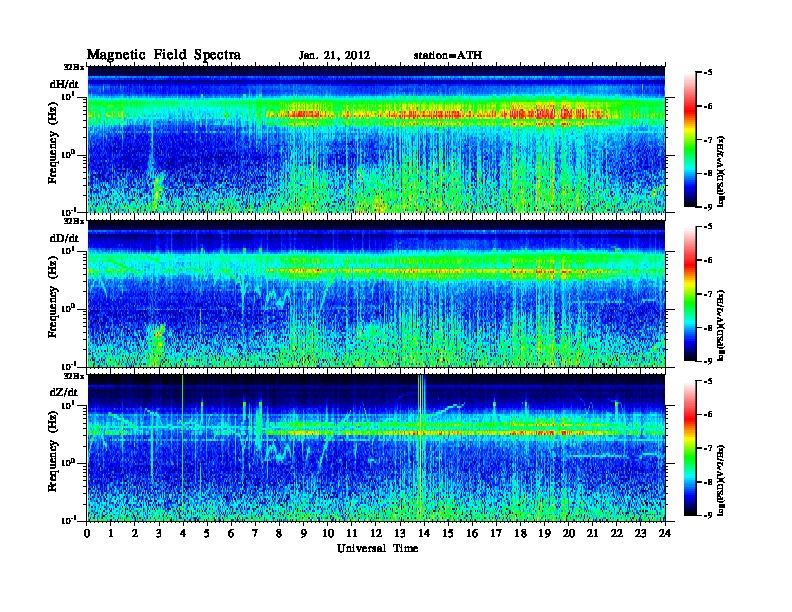Click hour 7 on the time axis
792x612 pixels.
coord(255,534)
